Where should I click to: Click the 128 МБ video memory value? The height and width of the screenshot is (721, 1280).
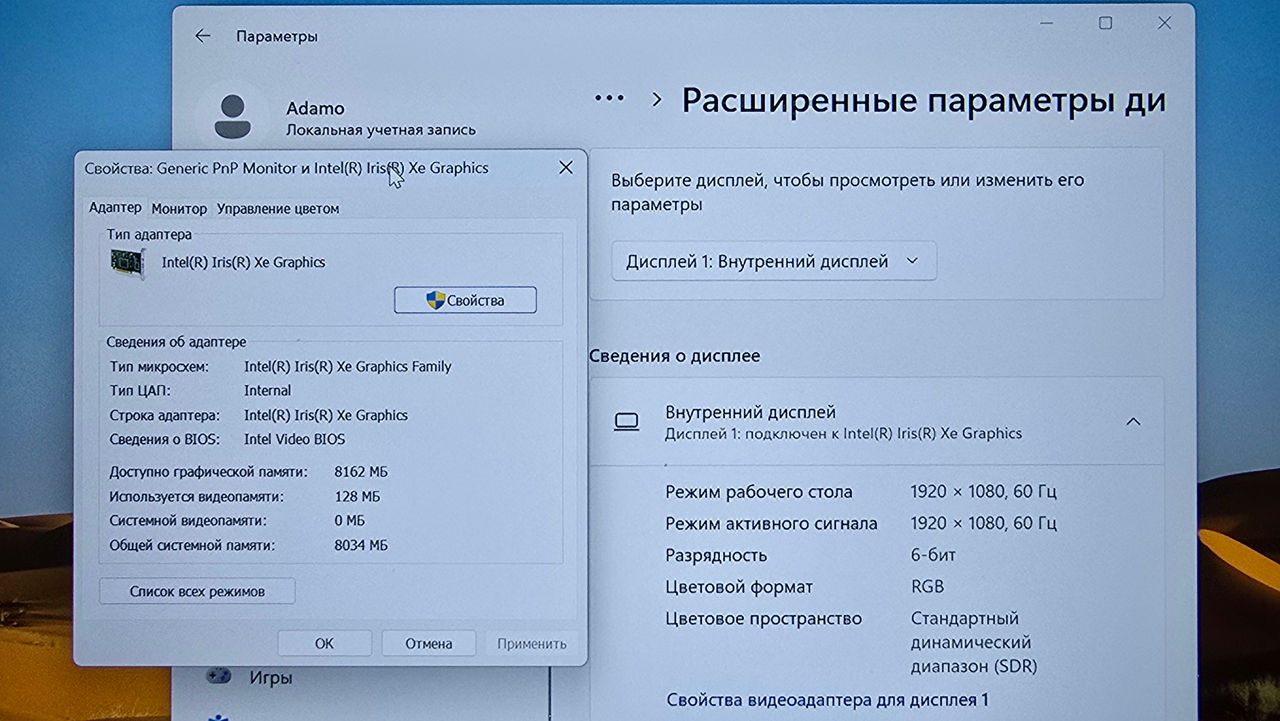[x=357, y=496]
